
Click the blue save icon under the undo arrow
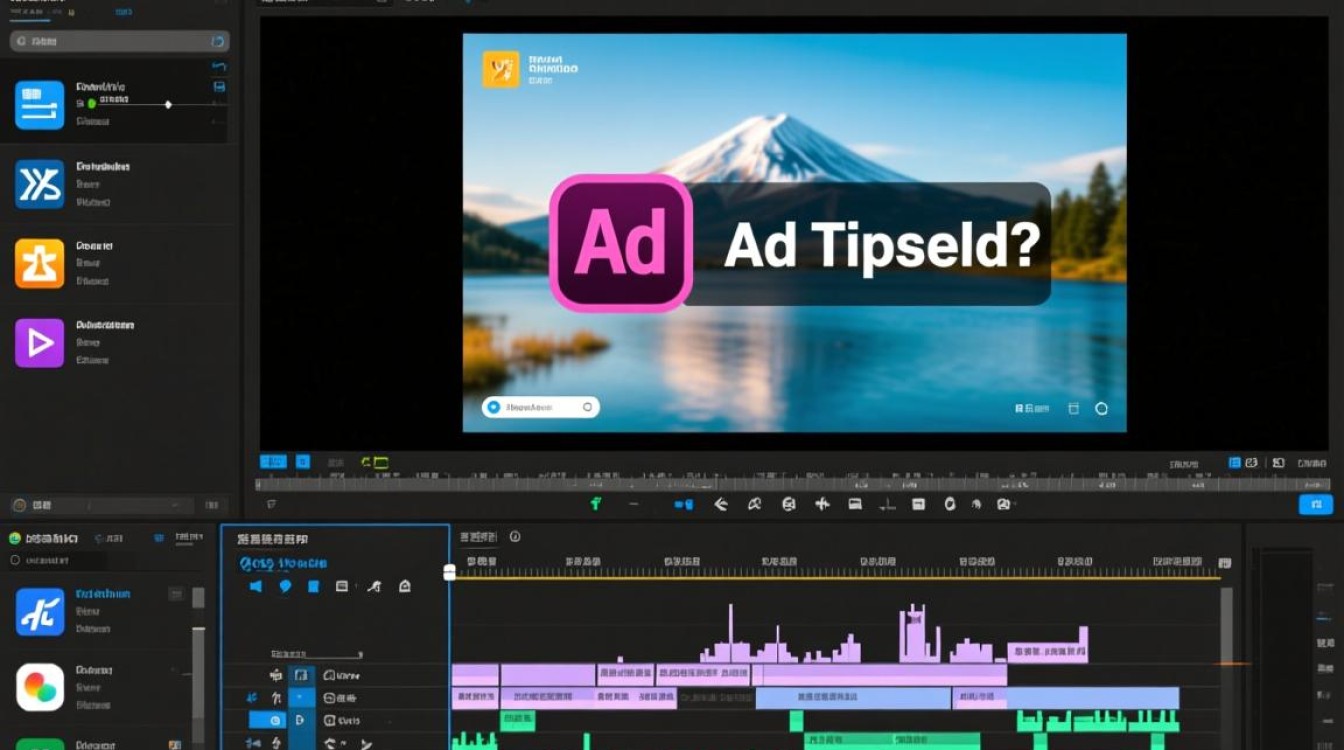[x=219, y=87]
